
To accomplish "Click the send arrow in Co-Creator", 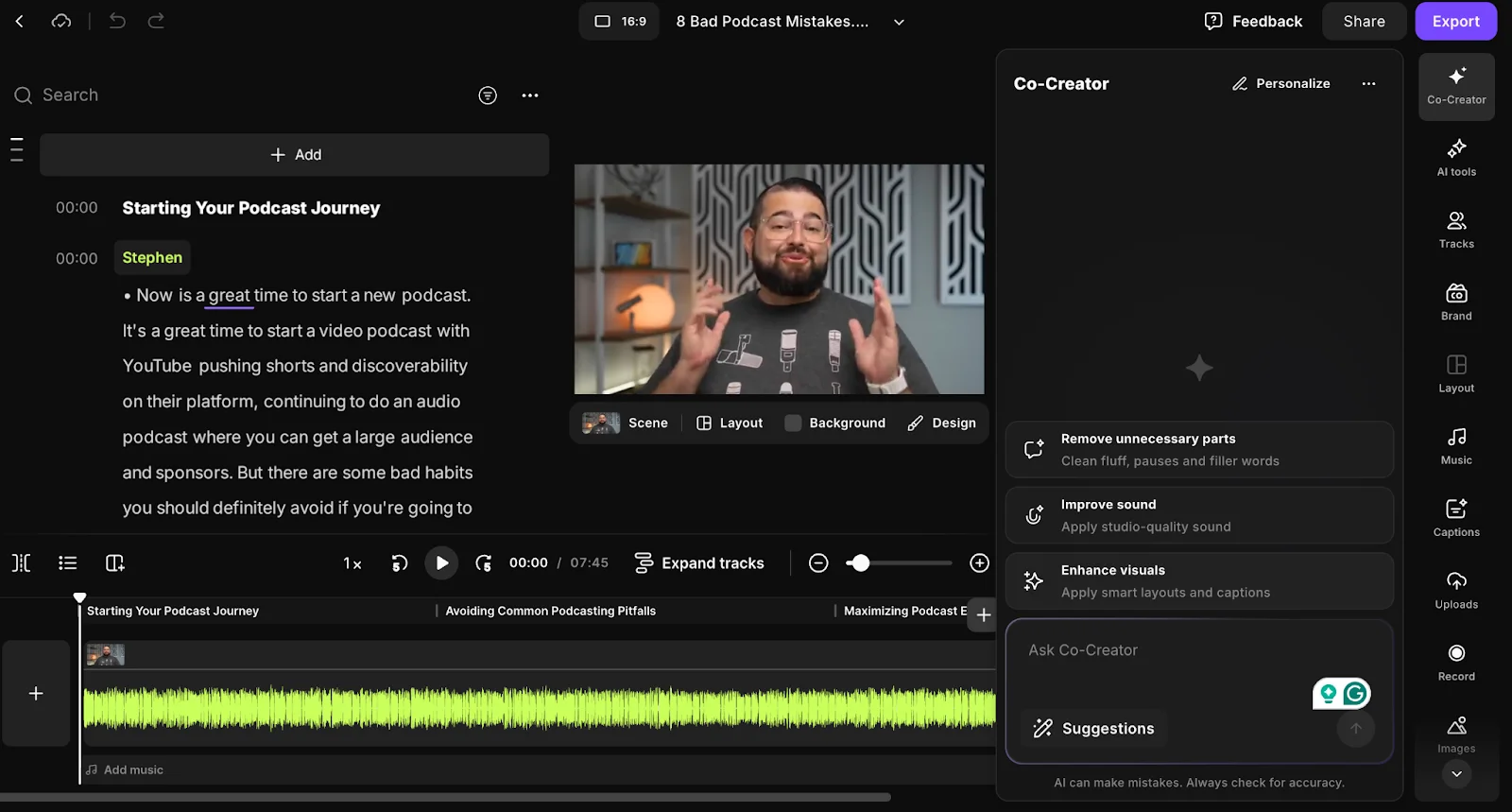I will pyautogui.click(x=1355, y=728).
